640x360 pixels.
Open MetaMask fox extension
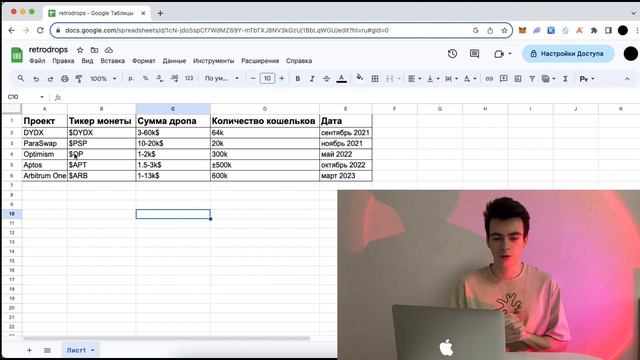point(522,30)
